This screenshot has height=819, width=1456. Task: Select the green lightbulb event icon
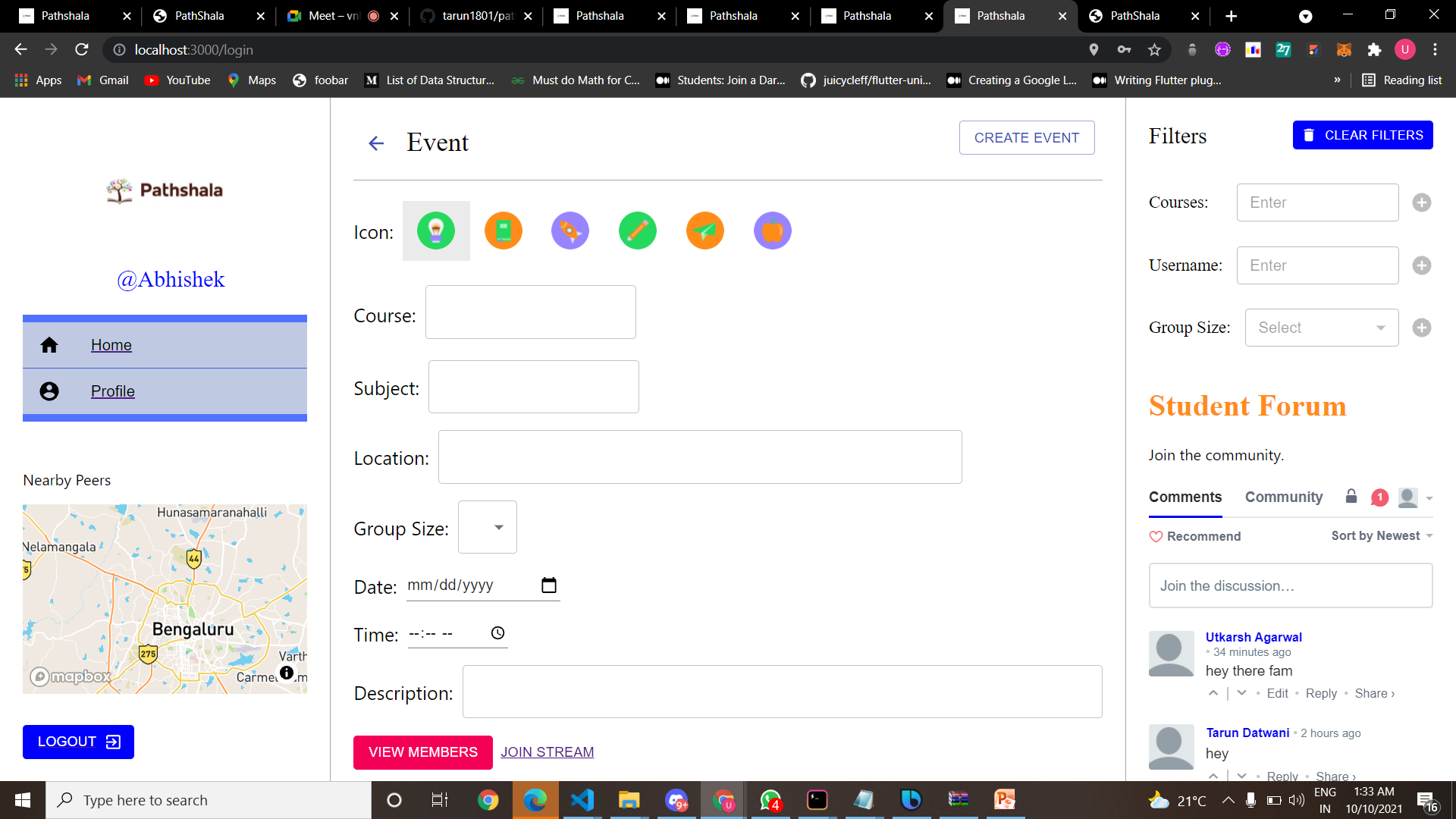tap(436, 231)
